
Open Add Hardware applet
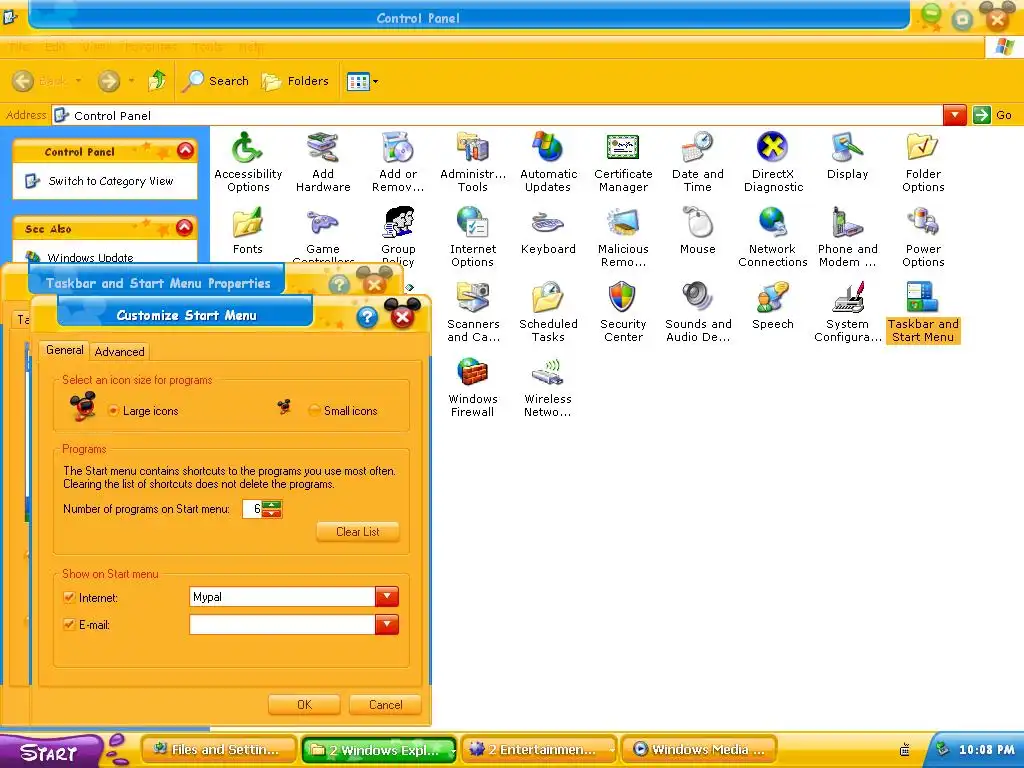[323, 161]
